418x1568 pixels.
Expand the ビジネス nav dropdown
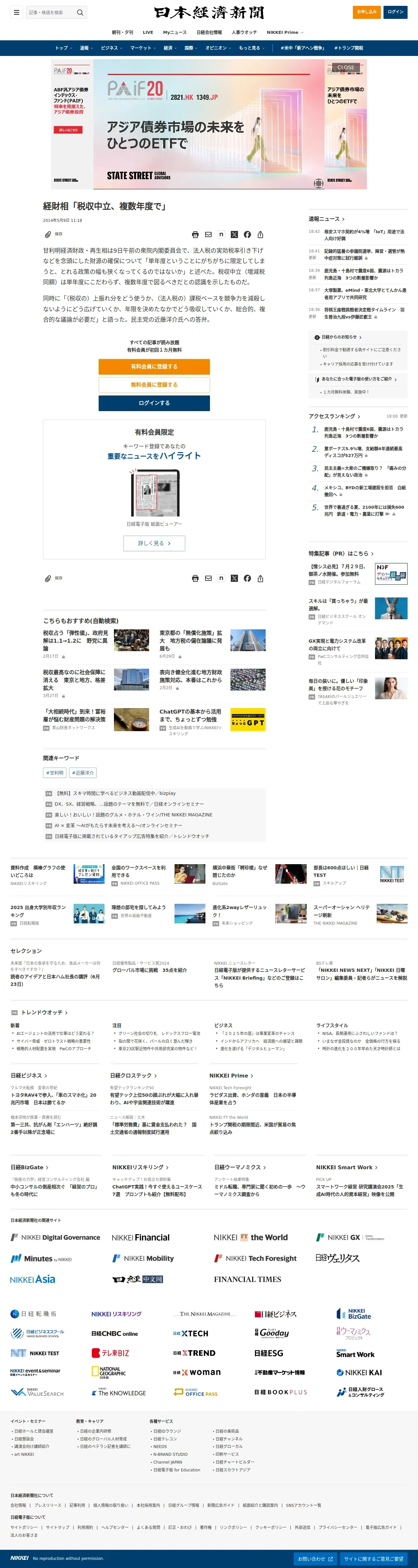pos(112,48)
